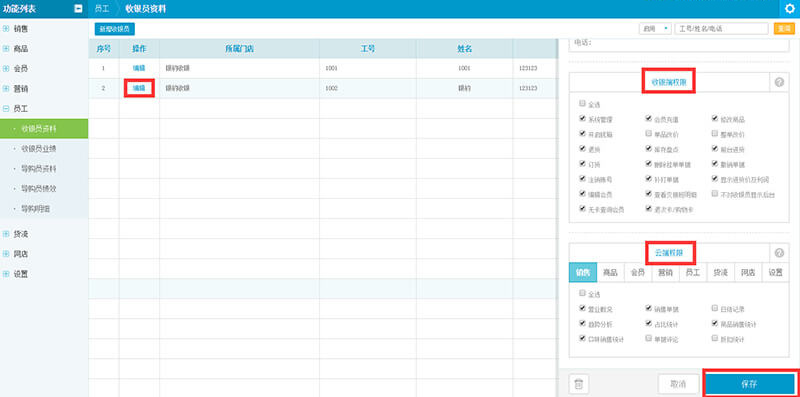The width and height of the screenshot is (800, 397).
Task: Expand the 设置 group in the sidebar
Action: (6, 274)
